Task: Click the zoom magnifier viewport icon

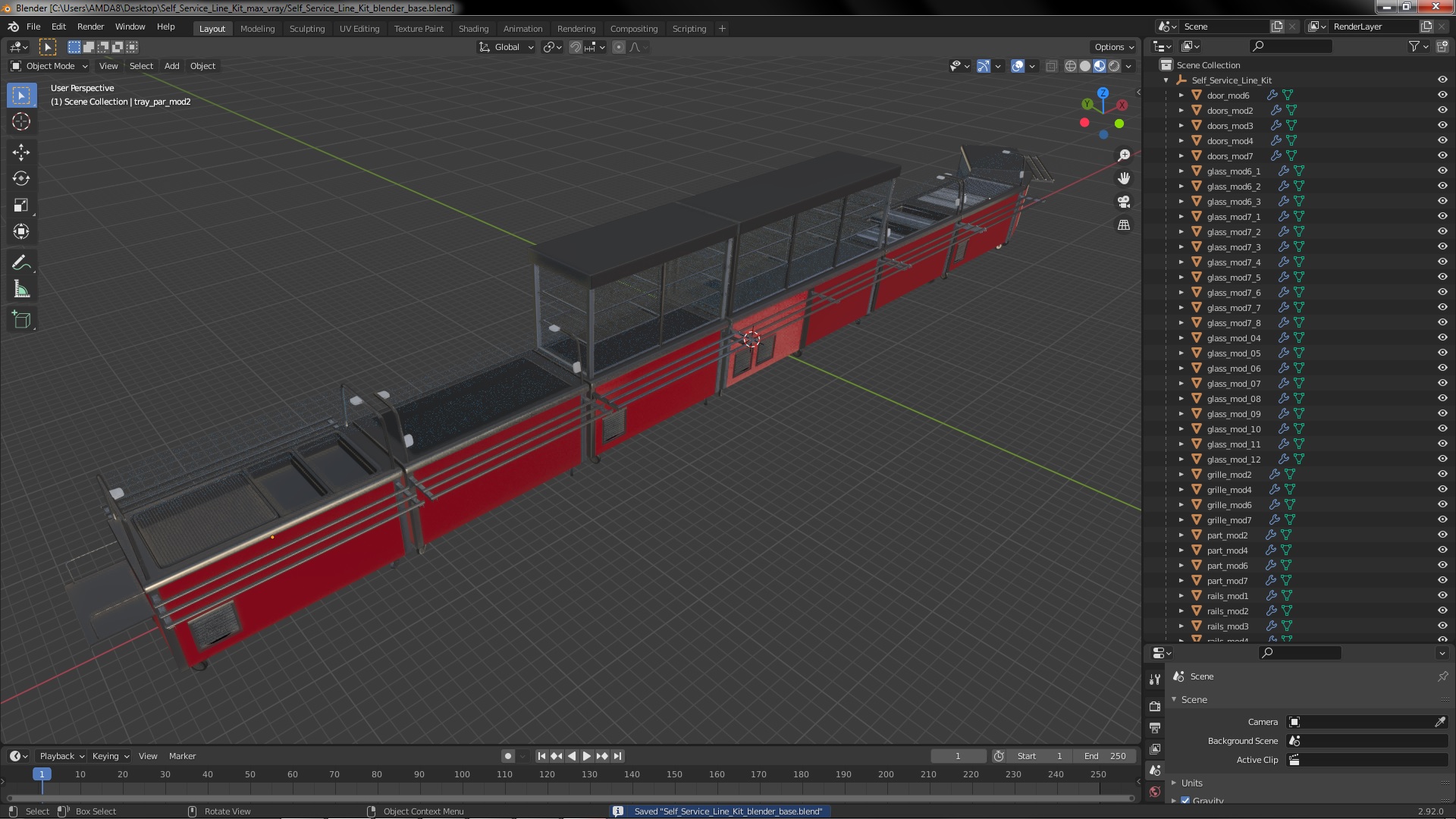Action: pos(1124,155)
